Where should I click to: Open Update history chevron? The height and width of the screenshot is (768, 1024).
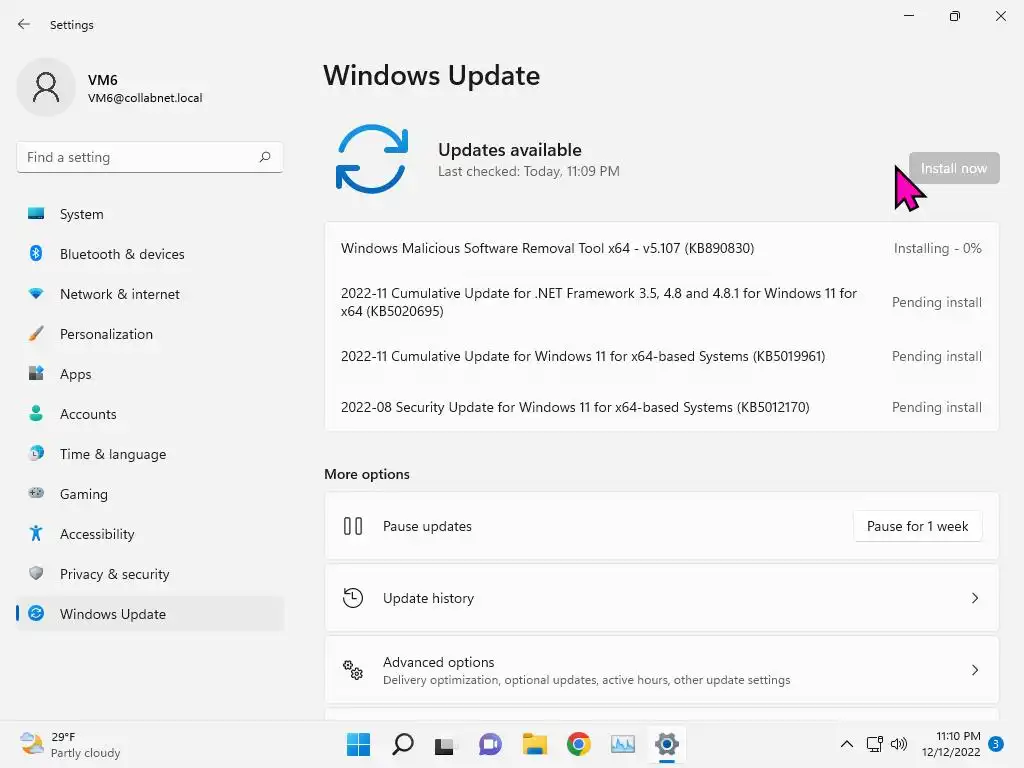(974, 598)
